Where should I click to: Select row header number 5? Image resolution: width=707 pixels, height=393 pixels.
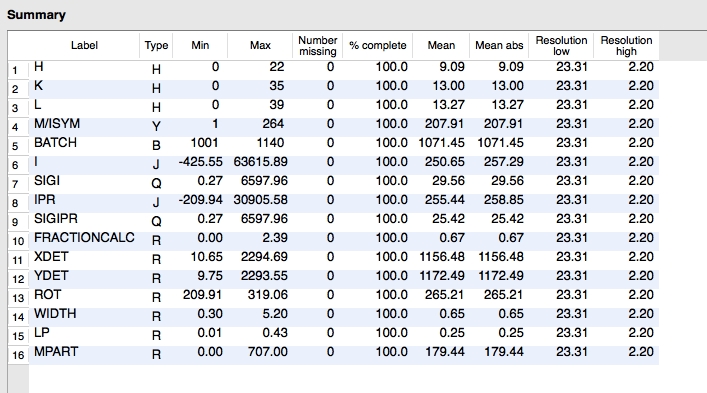[x=18, y=146]
